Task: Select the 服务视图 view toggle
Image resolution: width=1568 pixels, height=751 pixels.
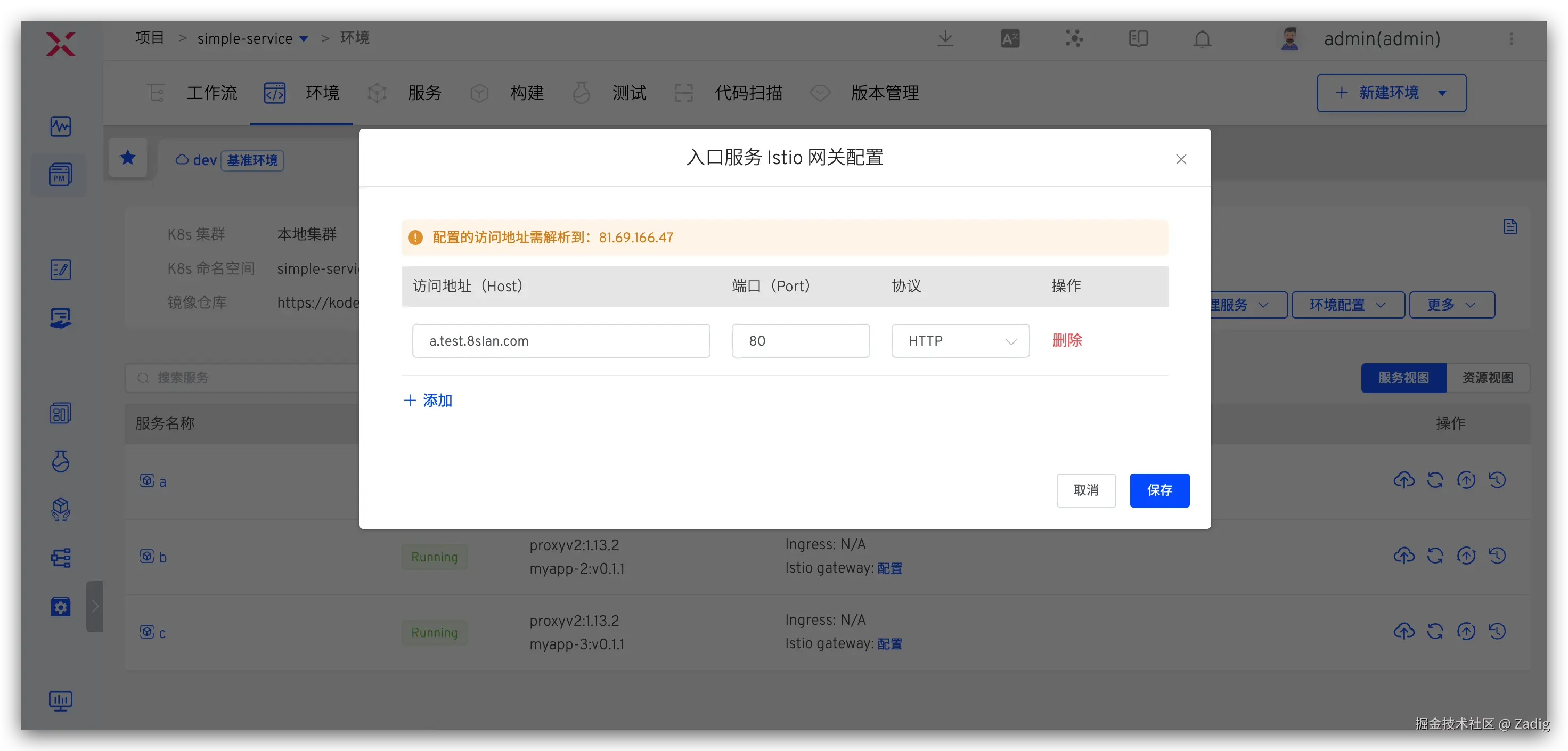Action: (x=1403, y=378)
